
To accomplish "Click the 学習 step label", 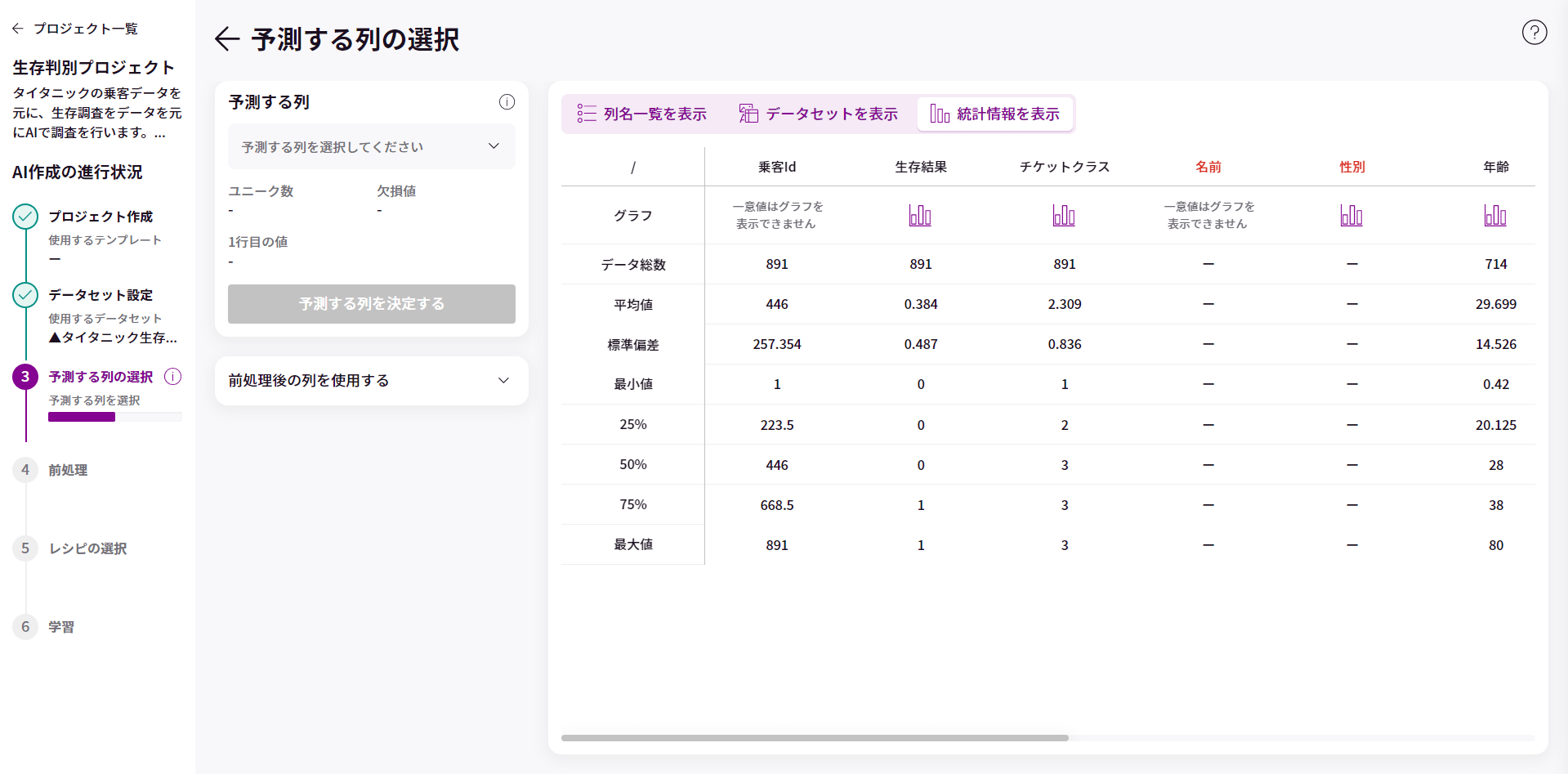I will click(x=61, y=627).
